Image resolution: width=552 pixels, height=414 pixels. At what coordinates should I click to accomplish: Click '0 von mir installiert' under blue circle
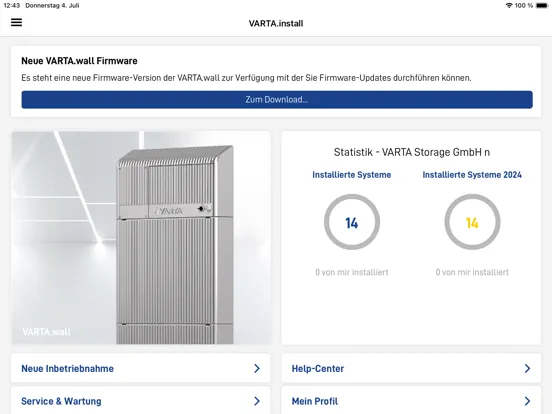click(352, 272)
